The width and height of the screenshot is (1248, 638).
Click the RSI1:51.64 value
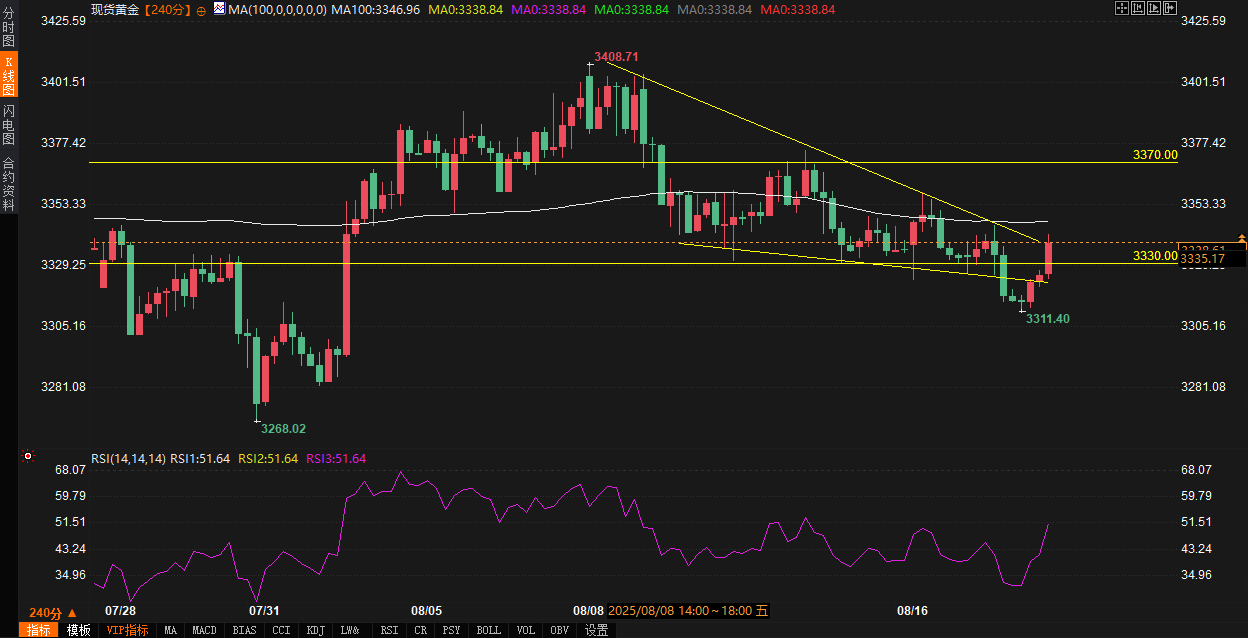[x=200, y=459]
